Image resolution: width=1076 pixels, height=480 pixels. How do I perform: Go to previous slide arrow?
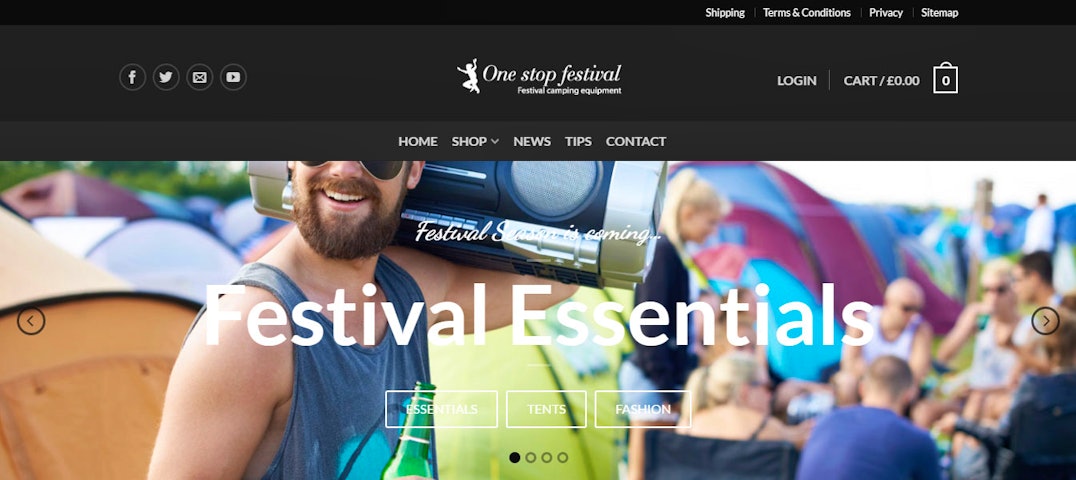click(x=31, y=321)
